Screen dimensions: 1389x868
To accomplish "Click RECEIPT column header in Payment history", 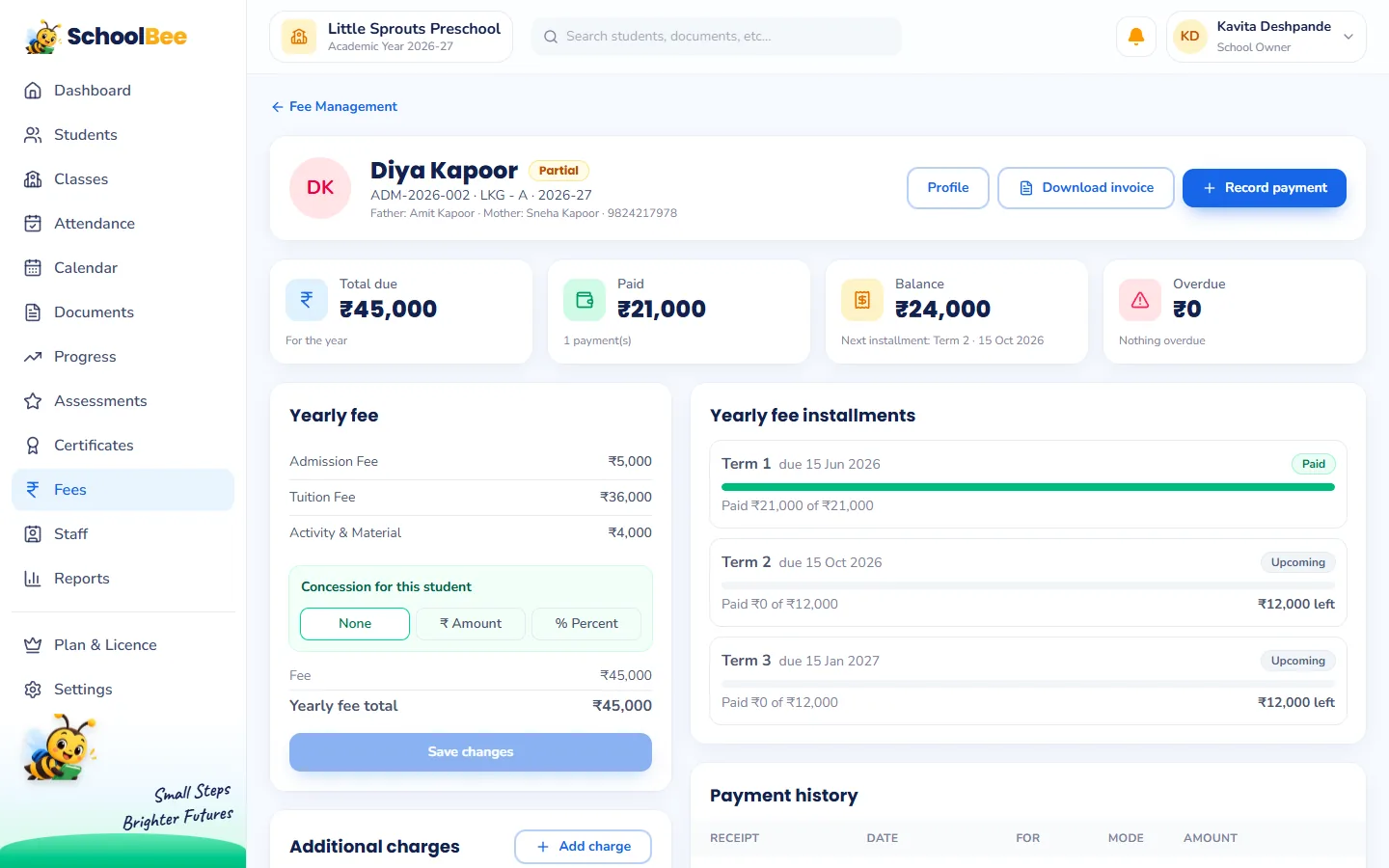I will [735, 838].
